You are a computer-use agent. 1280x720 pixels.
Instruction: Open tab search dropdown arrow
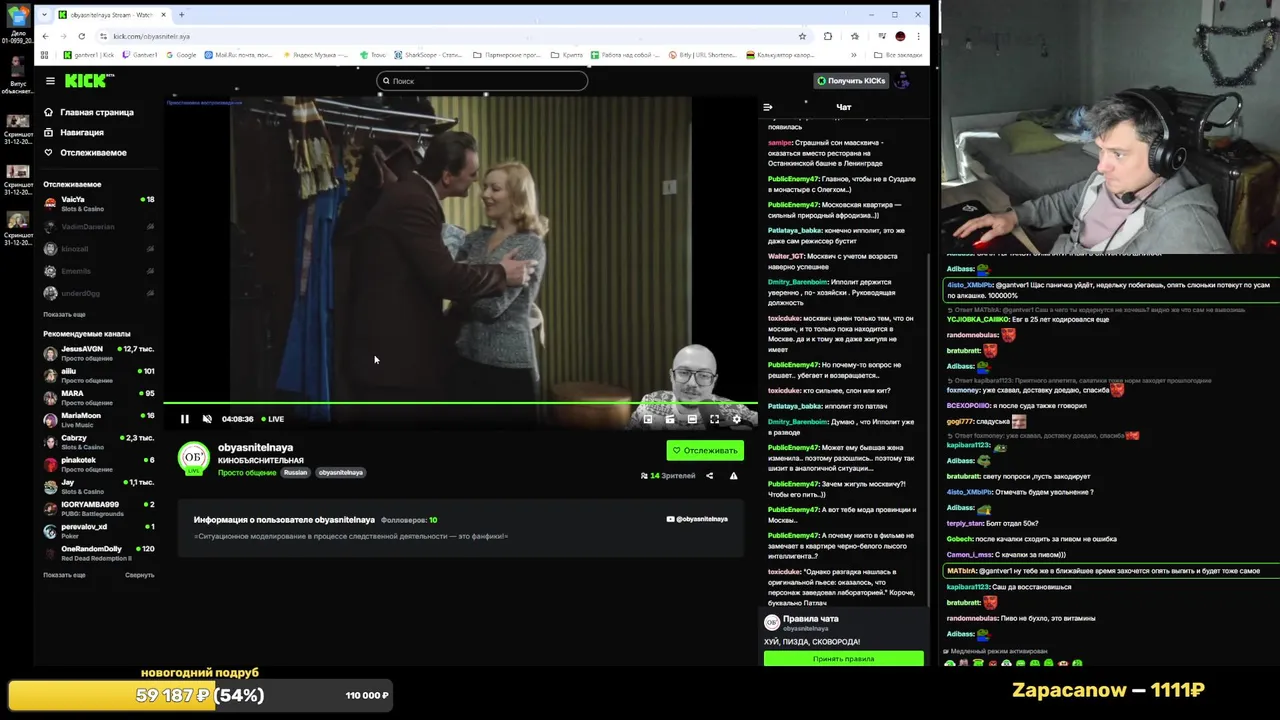click(44, 15)
